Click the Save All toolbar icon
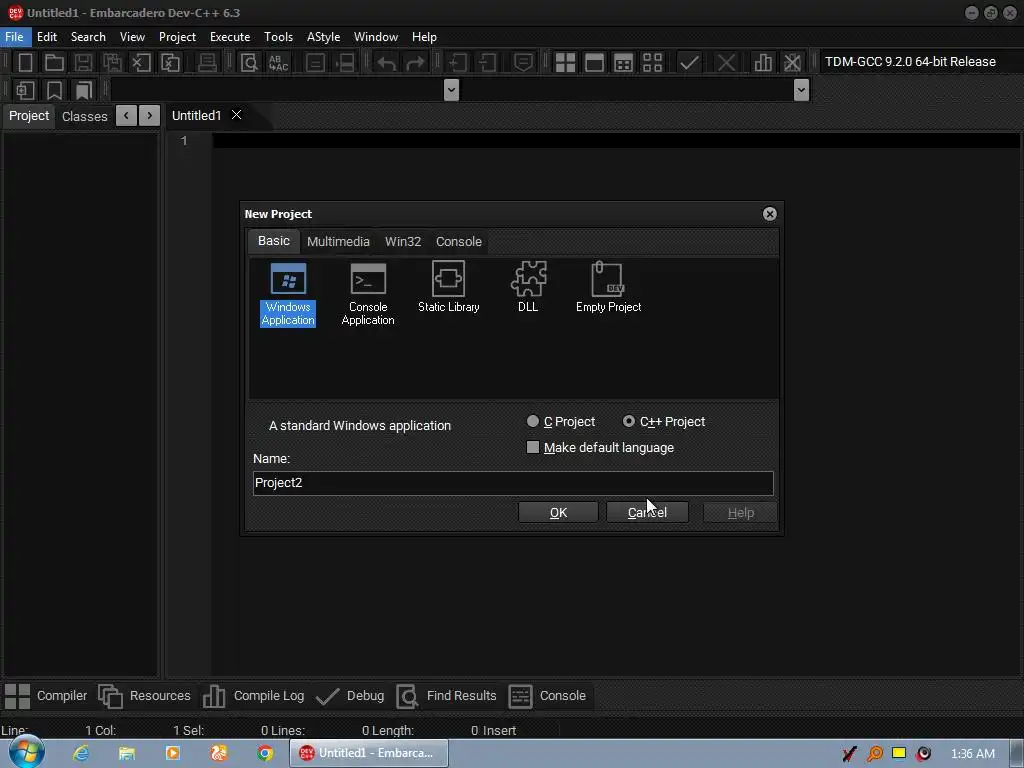Screen dimensions: 1024x768 point(112,63)
